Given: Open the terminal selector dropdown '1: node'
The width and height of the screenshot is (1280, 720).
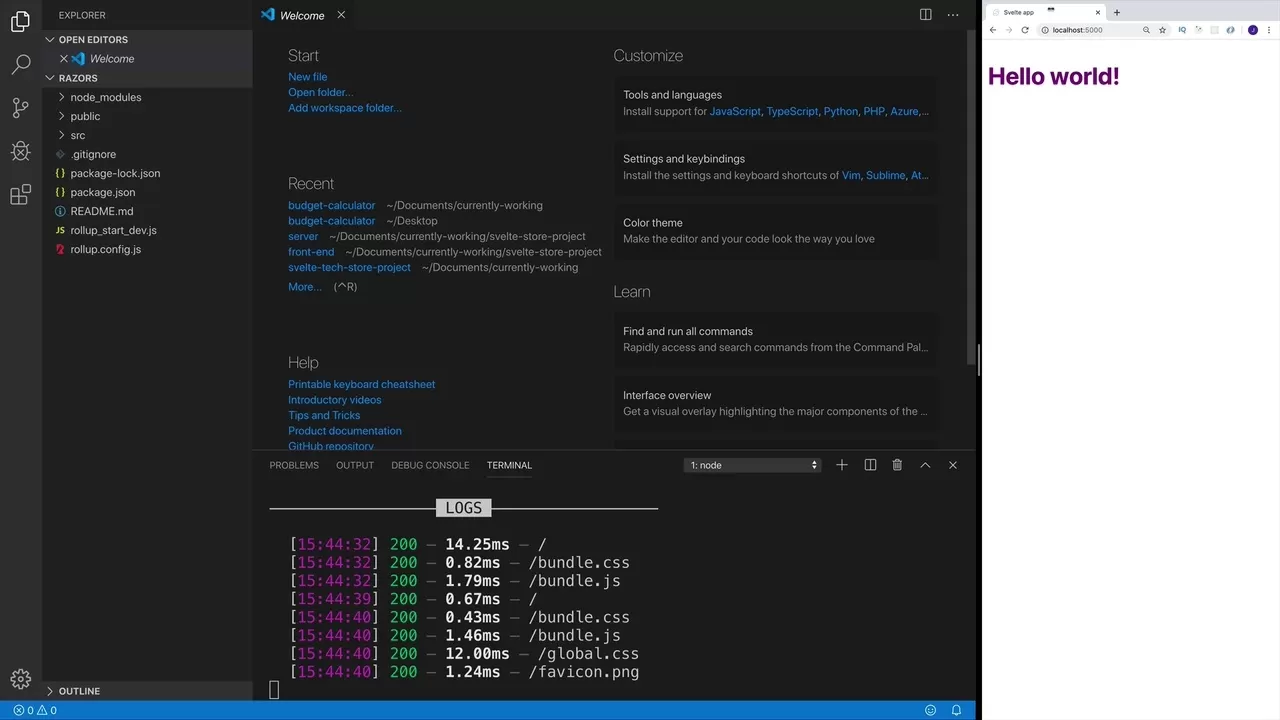Looking at the screenshot, I should pyautogui.click(x=753, y=465).
